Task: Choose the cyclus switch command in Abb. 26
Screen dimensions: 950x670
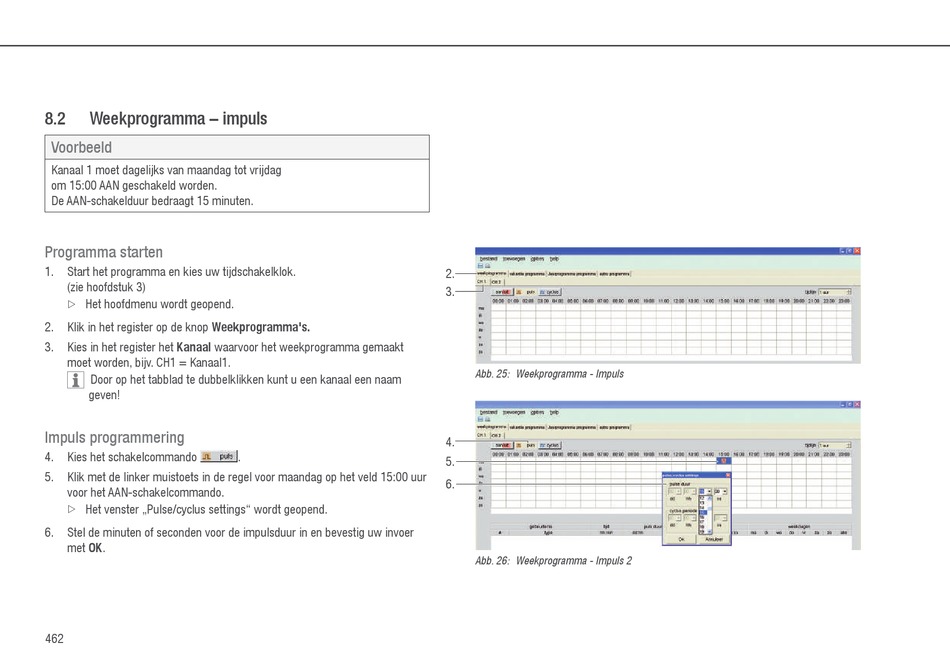Action: click(550, 445)
